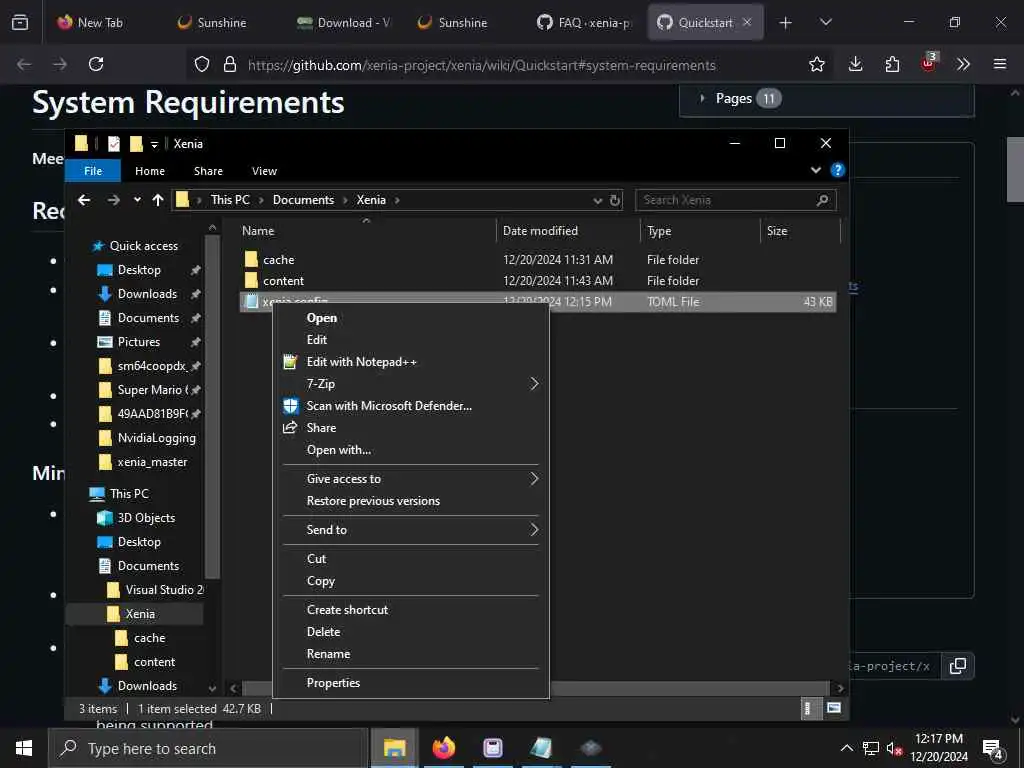Click the tracking protection shield icon
1024x768 pixels.
(202, 64)
